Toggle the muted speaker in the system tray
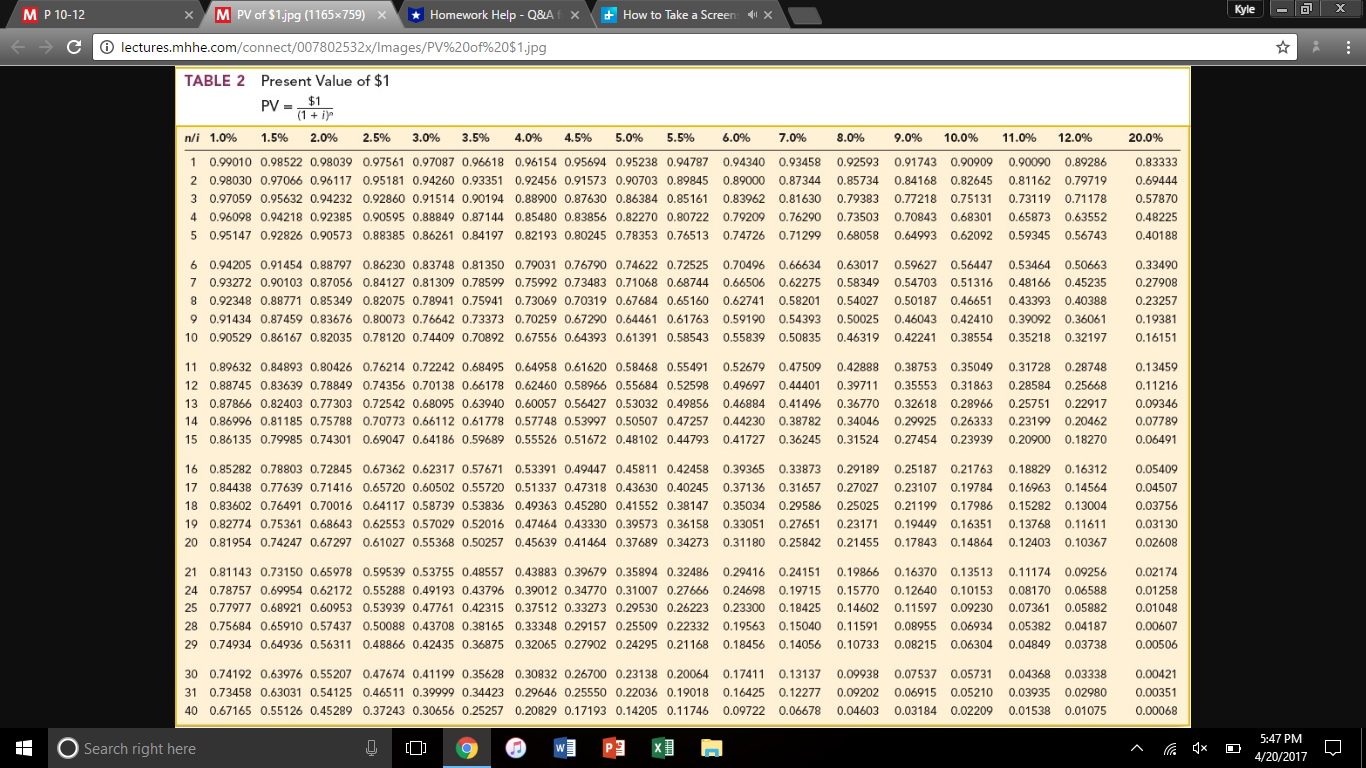The image size is (1366, 768). pos(1198,748)
